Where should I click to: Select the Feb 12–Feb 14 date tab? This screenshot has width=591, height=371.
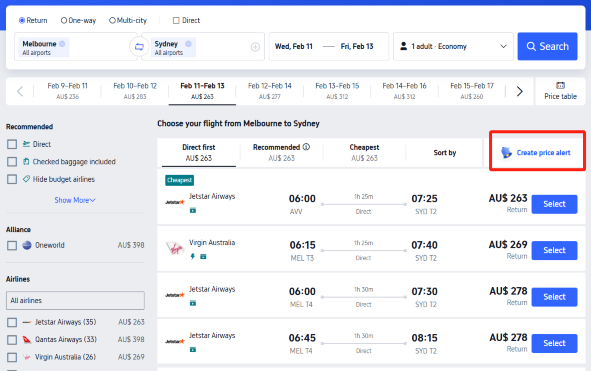270,91
